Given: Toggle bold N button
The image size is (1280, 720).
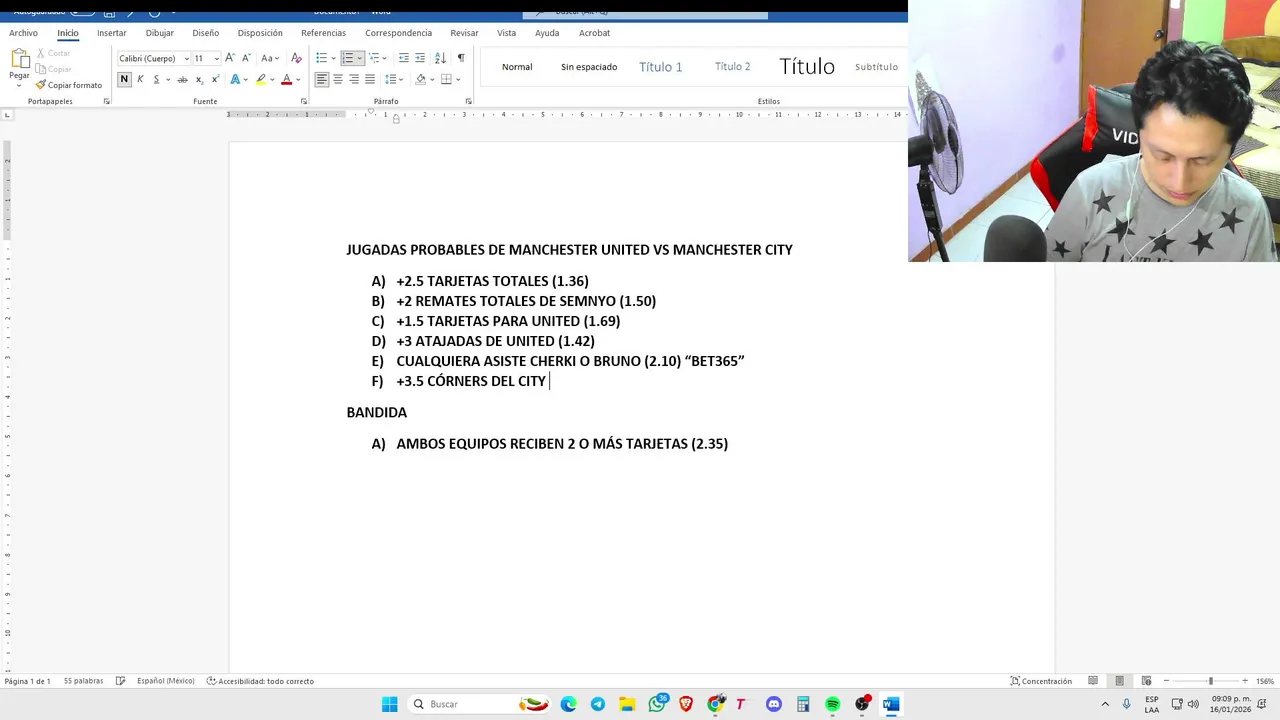Looking at the screenshot, I should pos(124,79).
